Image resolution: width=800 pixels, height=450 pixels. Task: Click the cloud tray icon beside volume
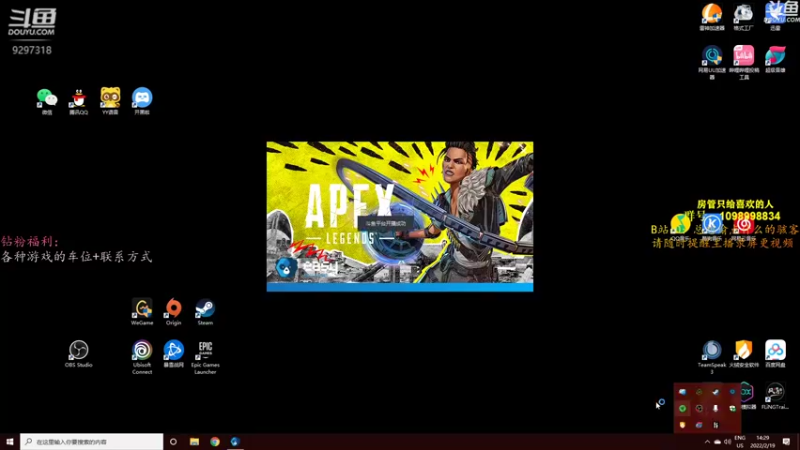point(717,442)
